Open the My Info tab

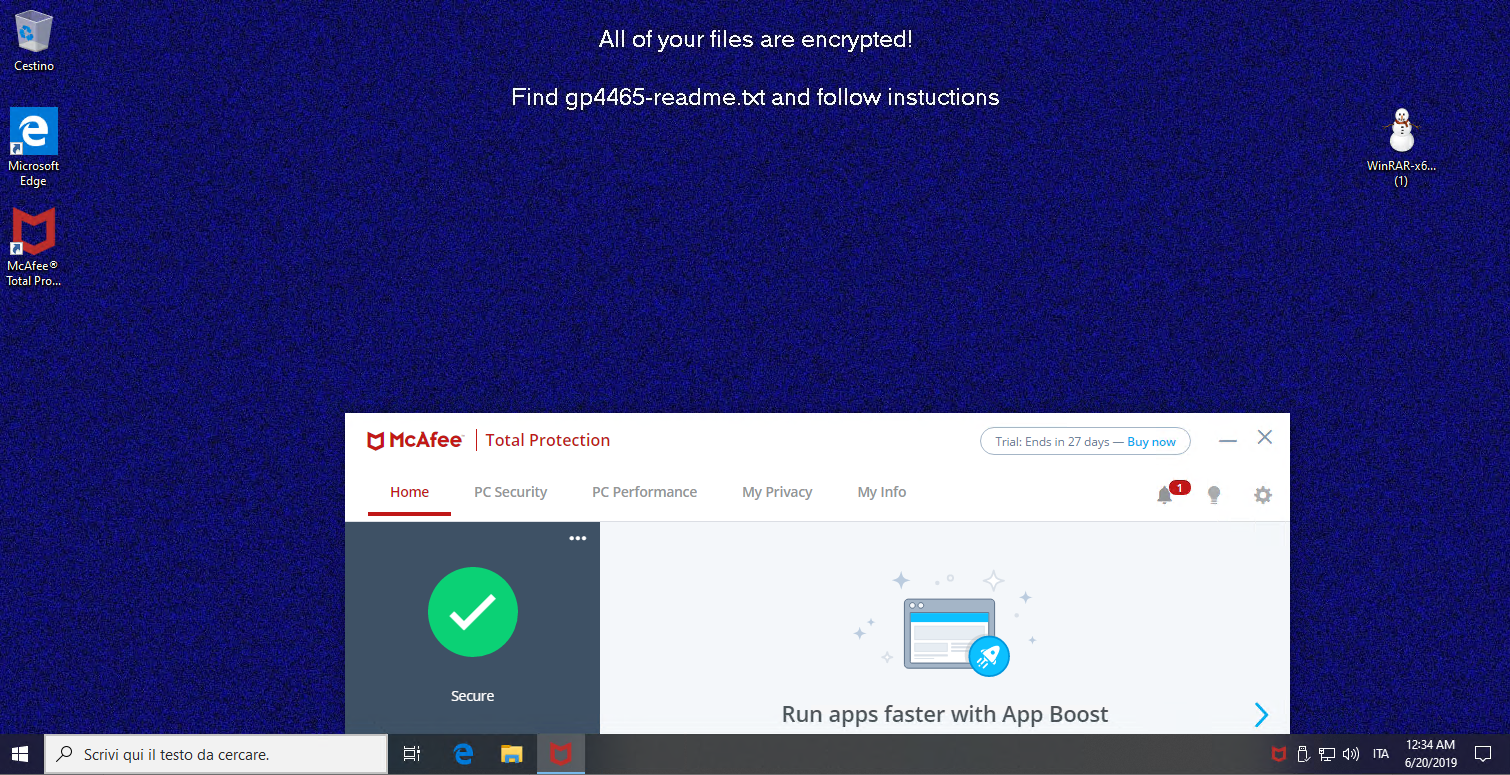point(882,492)
